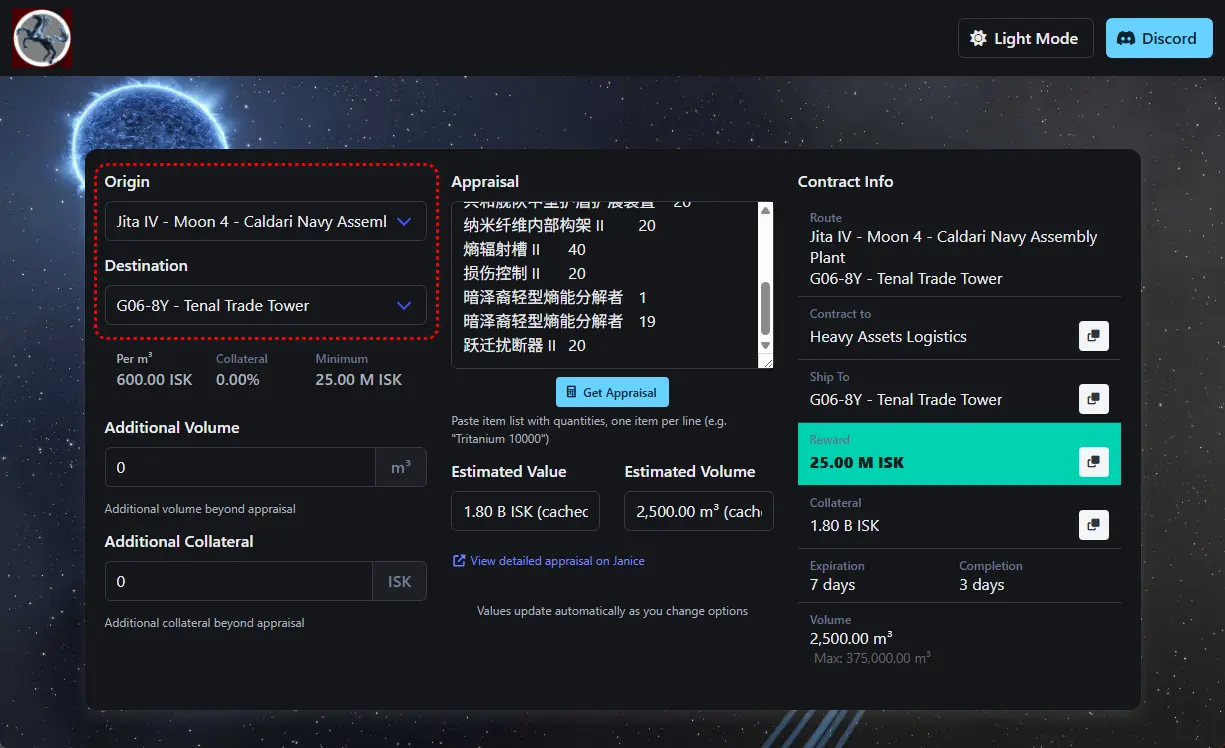This screenshot has height=748, width=1225.
Task: Click the appraisal scrollbar down arrow
Action: [766, 345]
